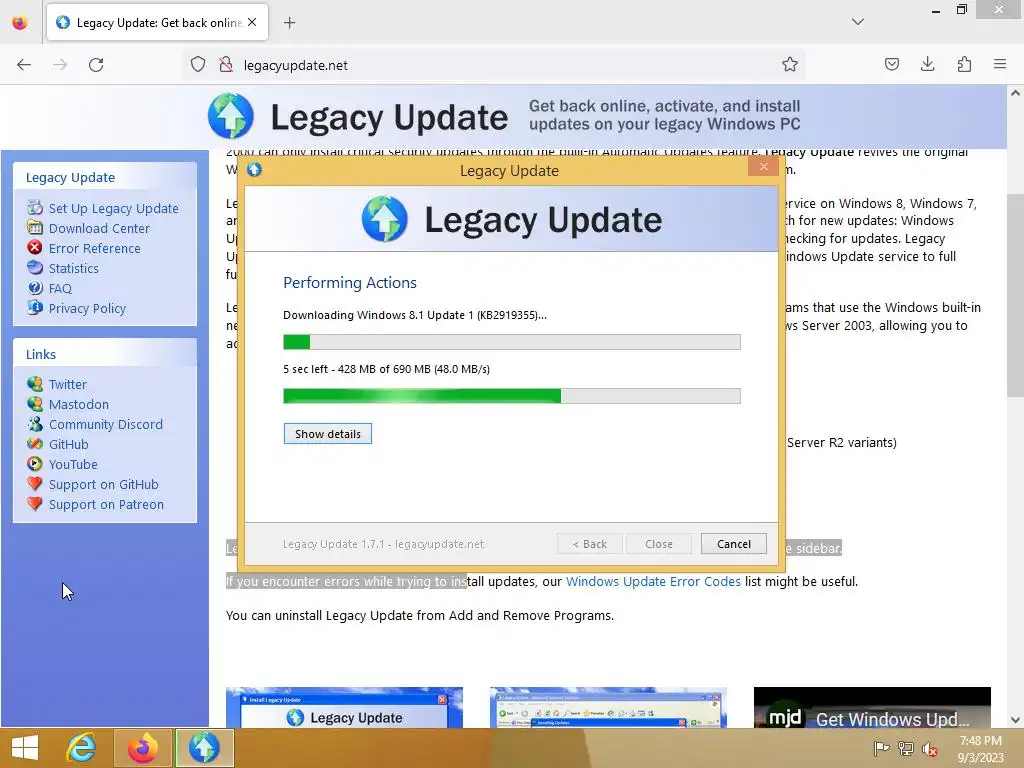Viewport: 1024px width, 768px height.
Task: Click the FAQ question mark icon
Action: pyautogui.click(x=35, y=288)
